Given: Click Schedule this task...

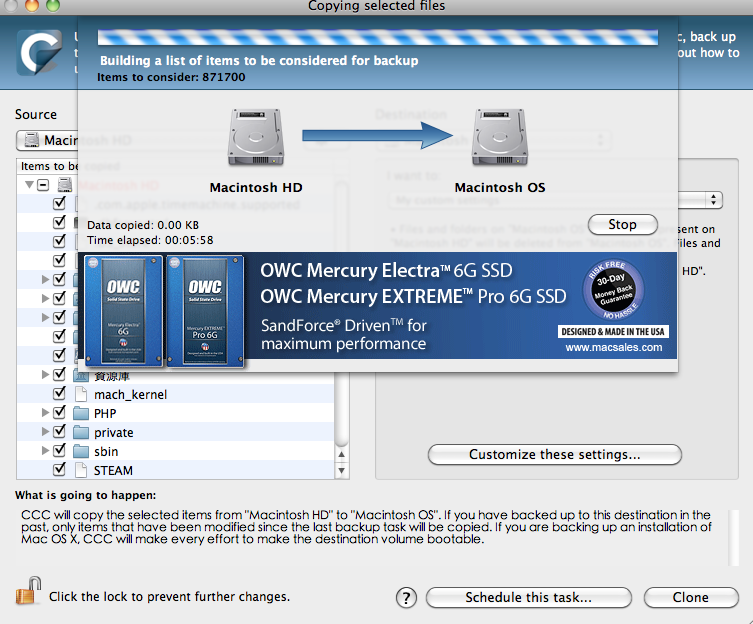Looking at the screenshot, I should pyautogui.click(x=528, y=598).
